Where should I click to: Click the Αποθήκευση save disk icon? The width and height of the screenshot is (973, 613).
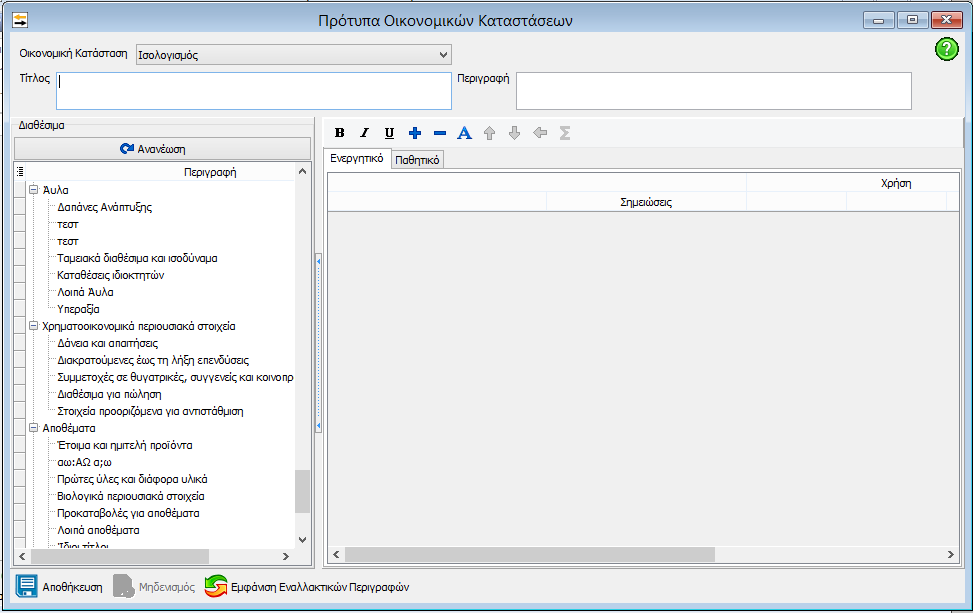point(27,586)
